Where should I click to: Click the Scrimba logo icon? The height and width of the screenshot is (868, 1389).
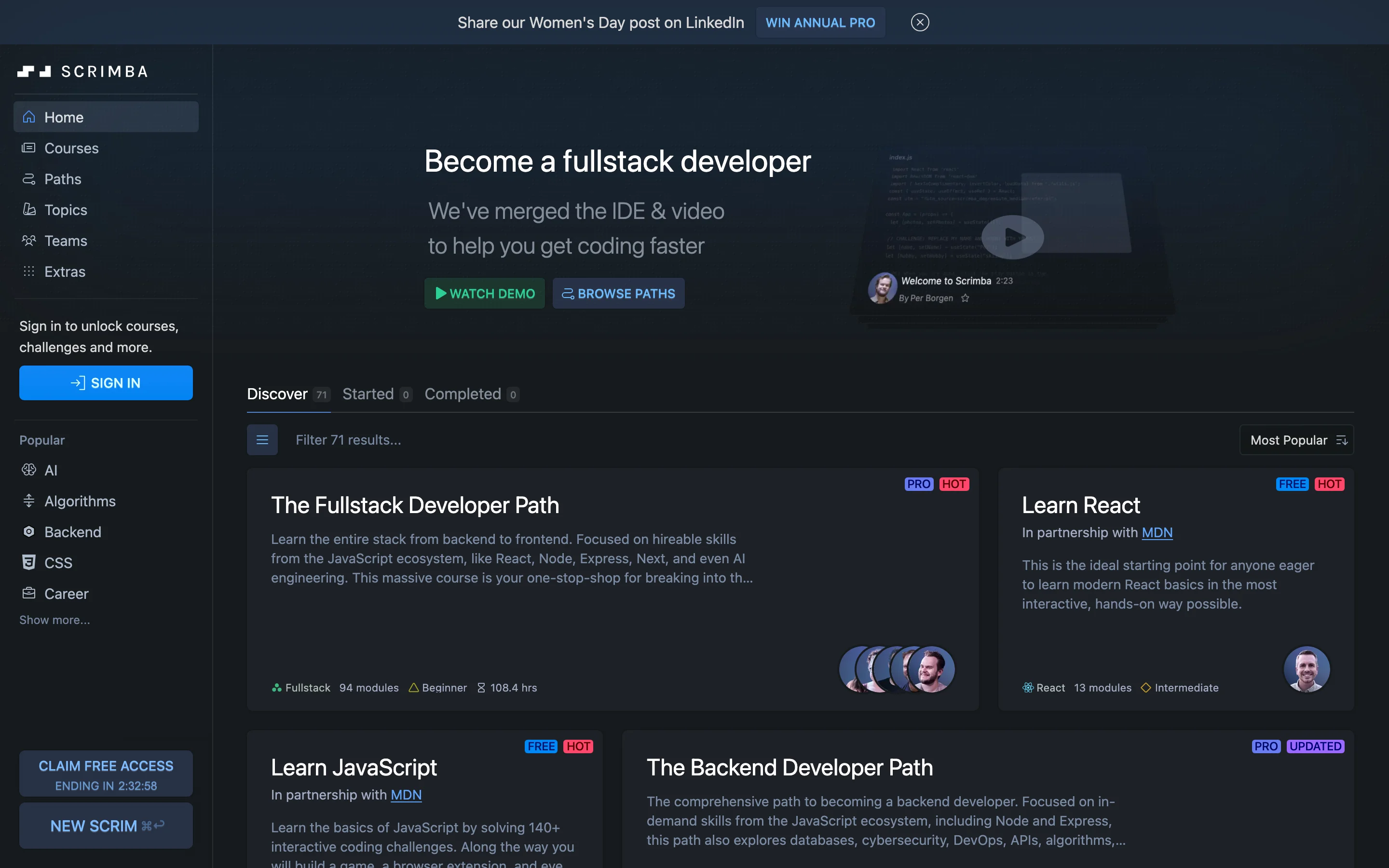pos(34,71)
